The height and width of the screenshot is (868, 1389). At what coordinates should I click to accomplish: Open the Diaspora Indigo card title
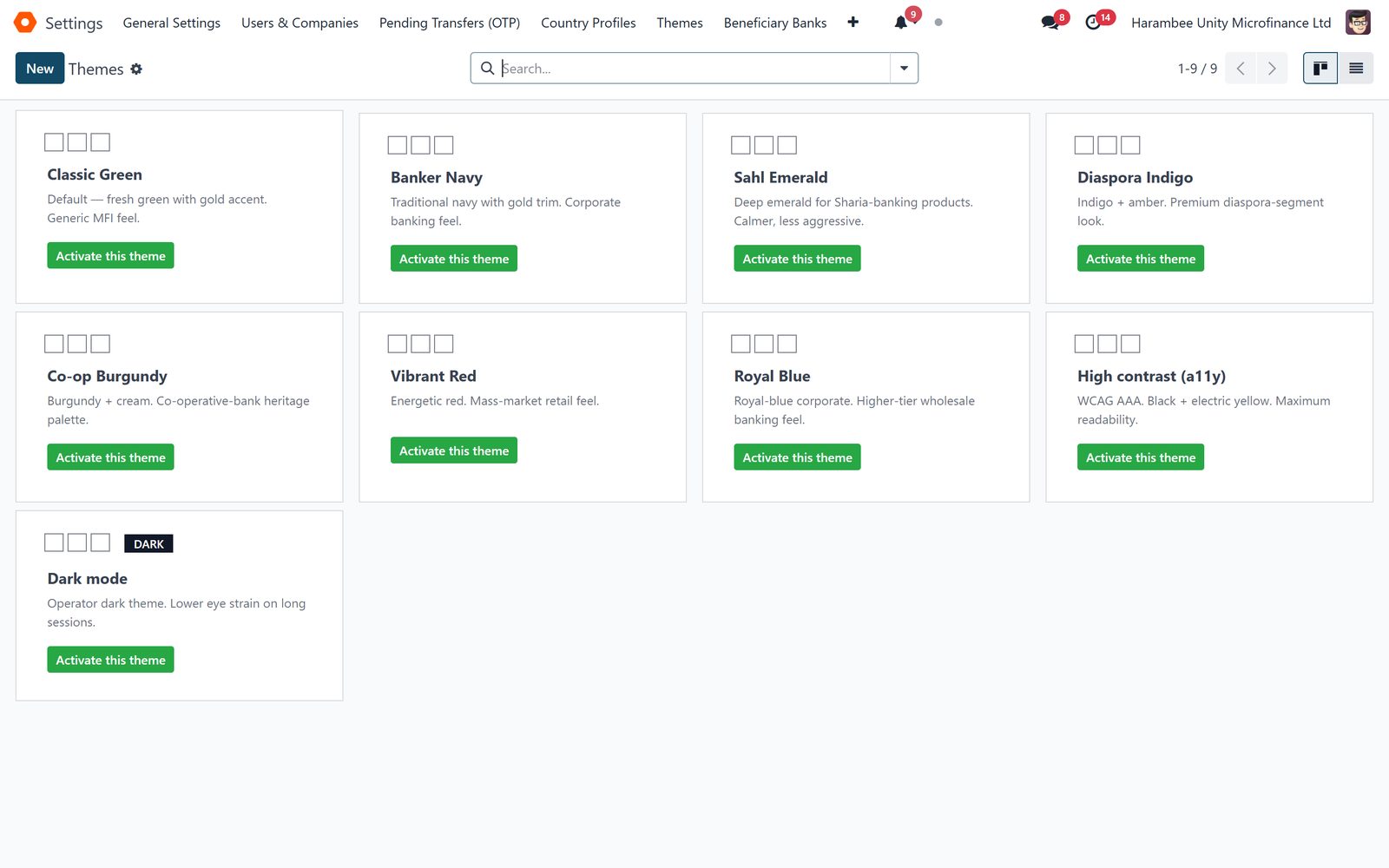click(x=1135, y=177)
